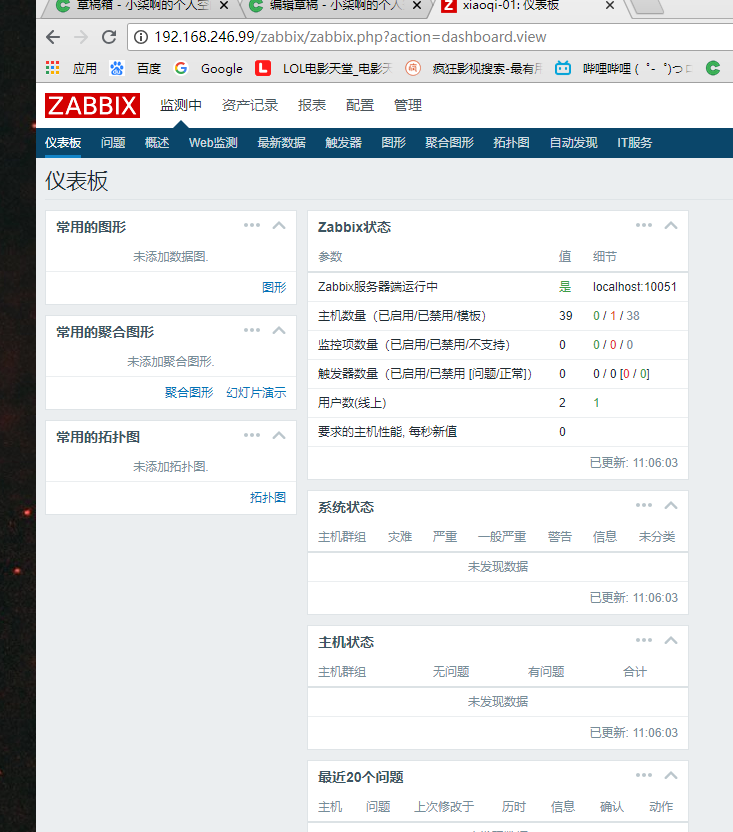733x832 pixels.
Task: Collapse the 主机状态 widget
Action: [x=671, y=640]
